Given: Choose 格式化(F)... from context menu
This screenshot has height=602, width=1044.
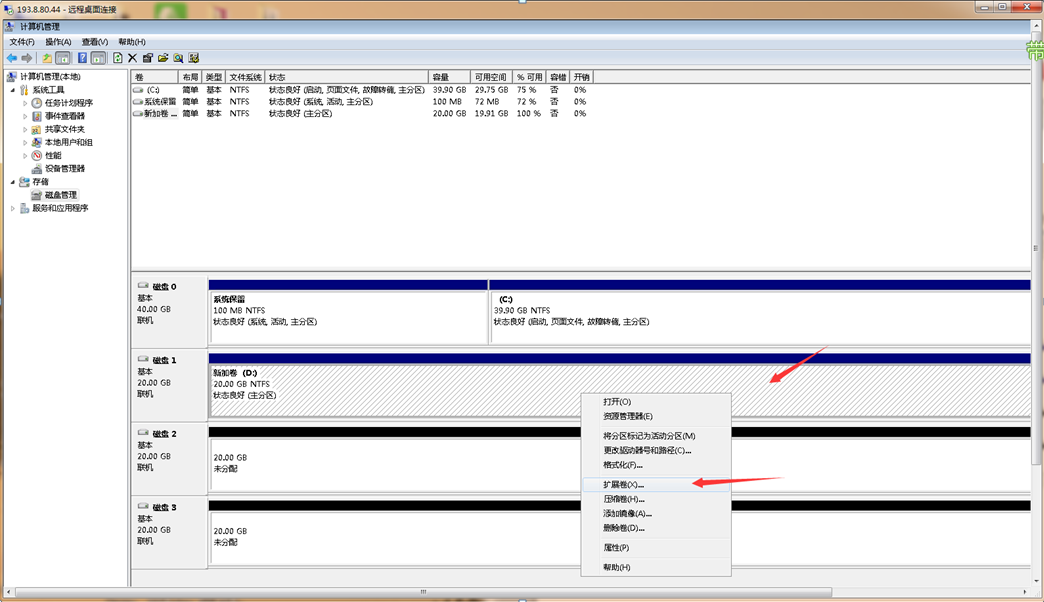Looking at the screenshot, I should click(622, 465).
